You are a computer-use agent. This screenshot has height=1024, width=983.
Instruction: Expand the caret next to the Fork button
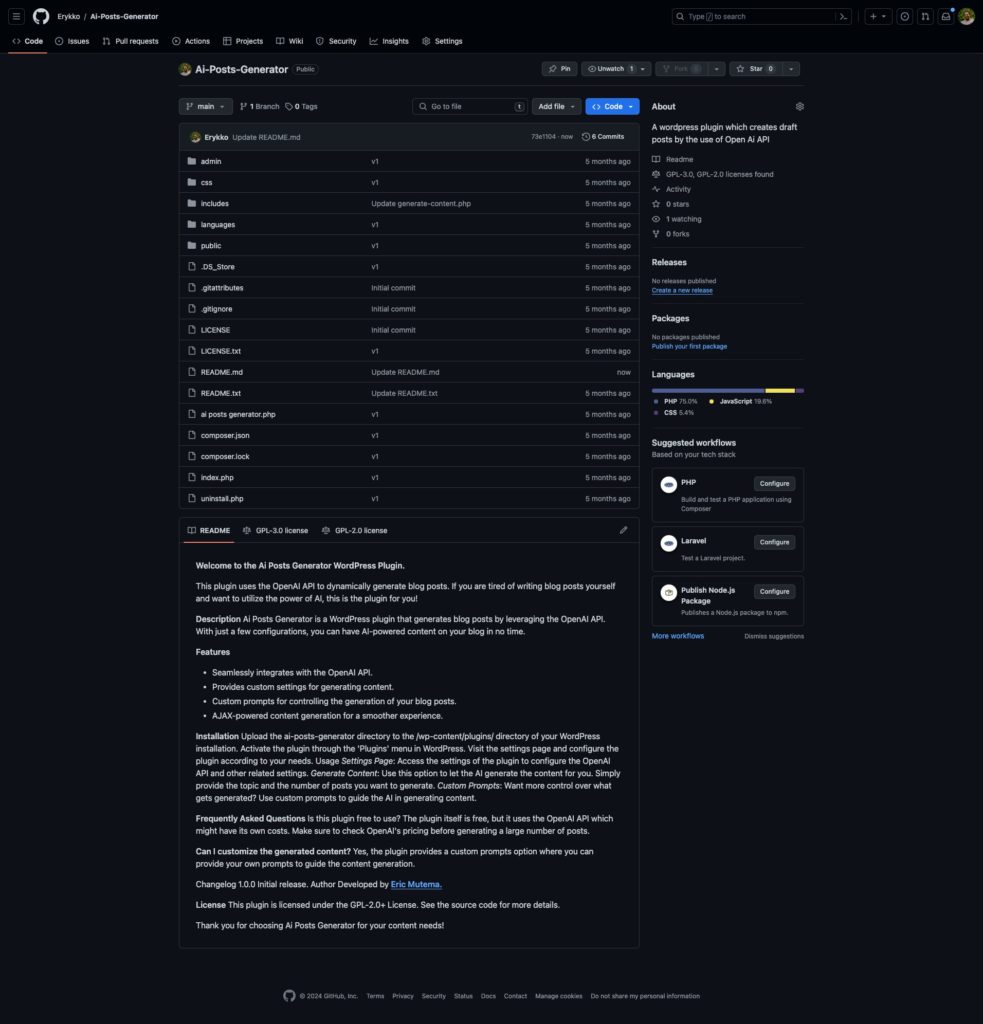click(x=717, y=69)
